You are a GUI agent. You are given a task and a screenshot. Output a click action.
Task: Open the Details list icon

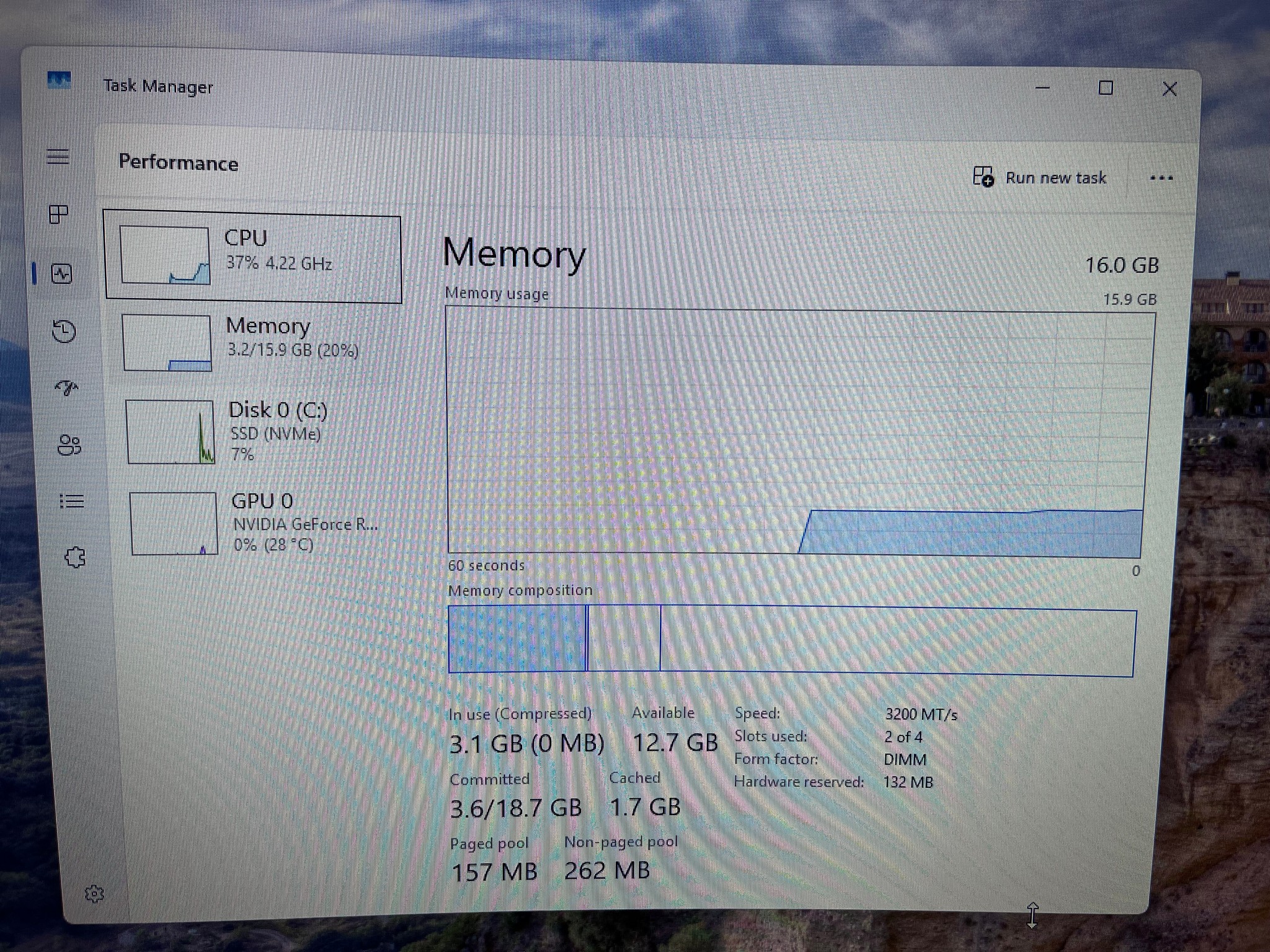click(x=72, y=501)
